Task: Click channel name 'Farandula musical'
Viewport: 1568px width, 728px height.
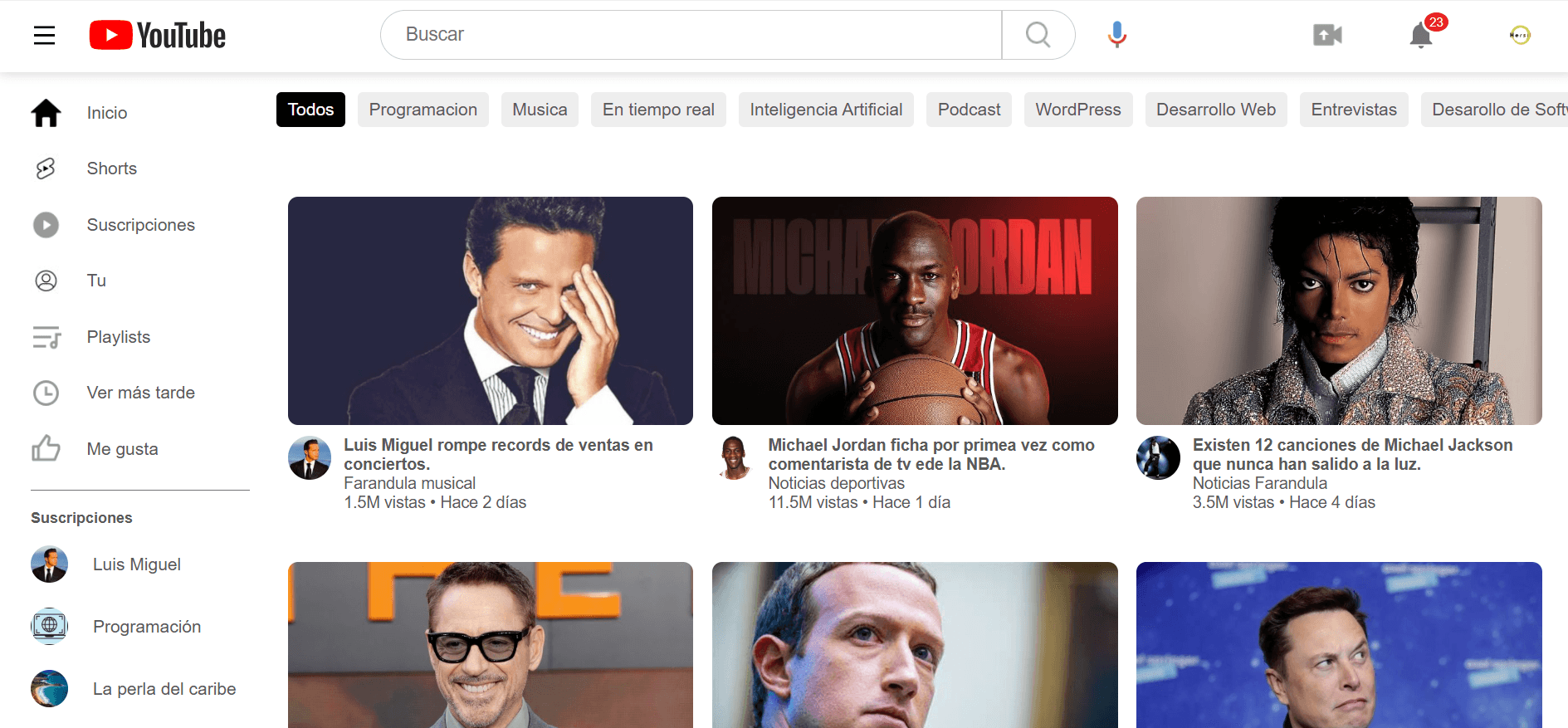Action: click(x=410, y=483)
